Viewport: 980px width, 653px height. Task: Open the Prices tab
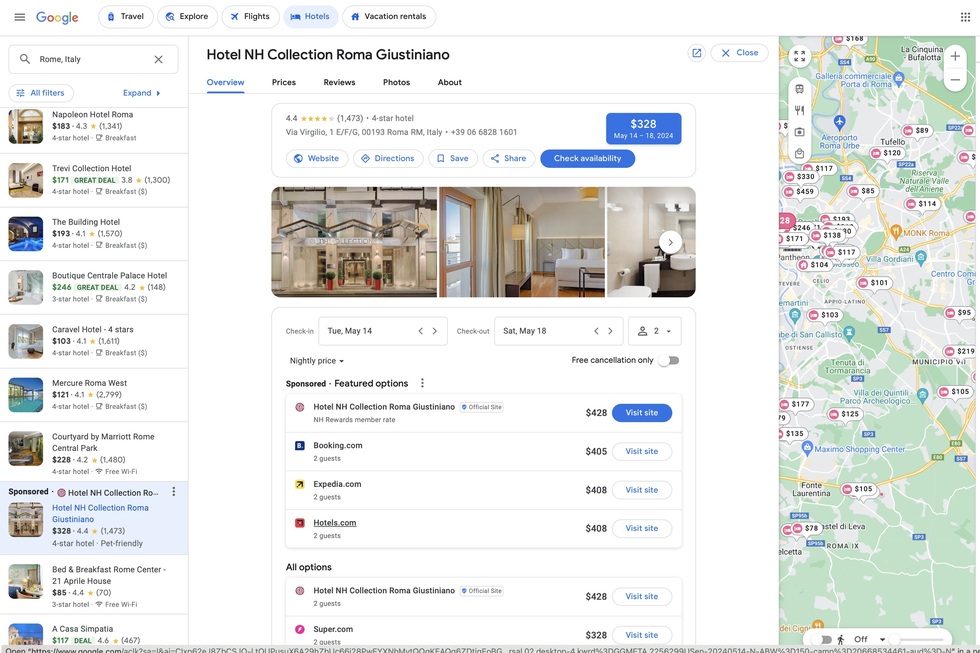point(284,82)
